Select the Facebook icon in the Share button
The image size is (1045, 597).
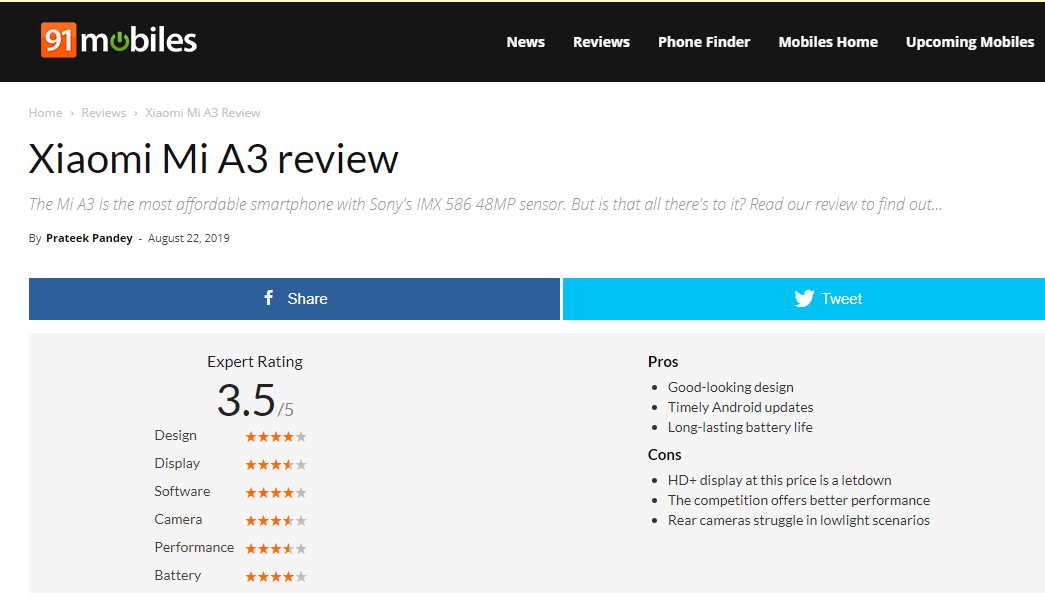coord(269,298)
